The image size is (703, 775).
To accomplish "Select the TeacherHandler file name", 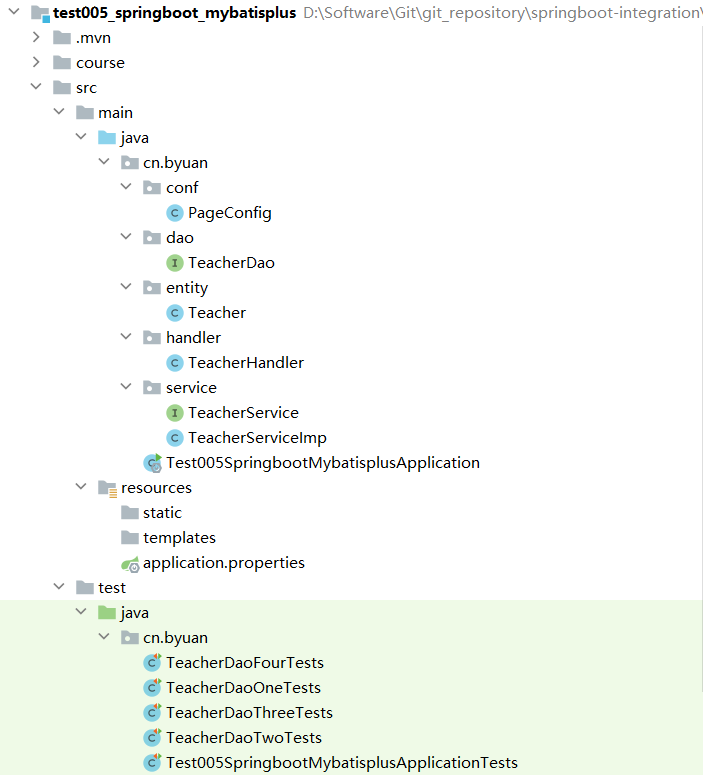I will (246, 363).
